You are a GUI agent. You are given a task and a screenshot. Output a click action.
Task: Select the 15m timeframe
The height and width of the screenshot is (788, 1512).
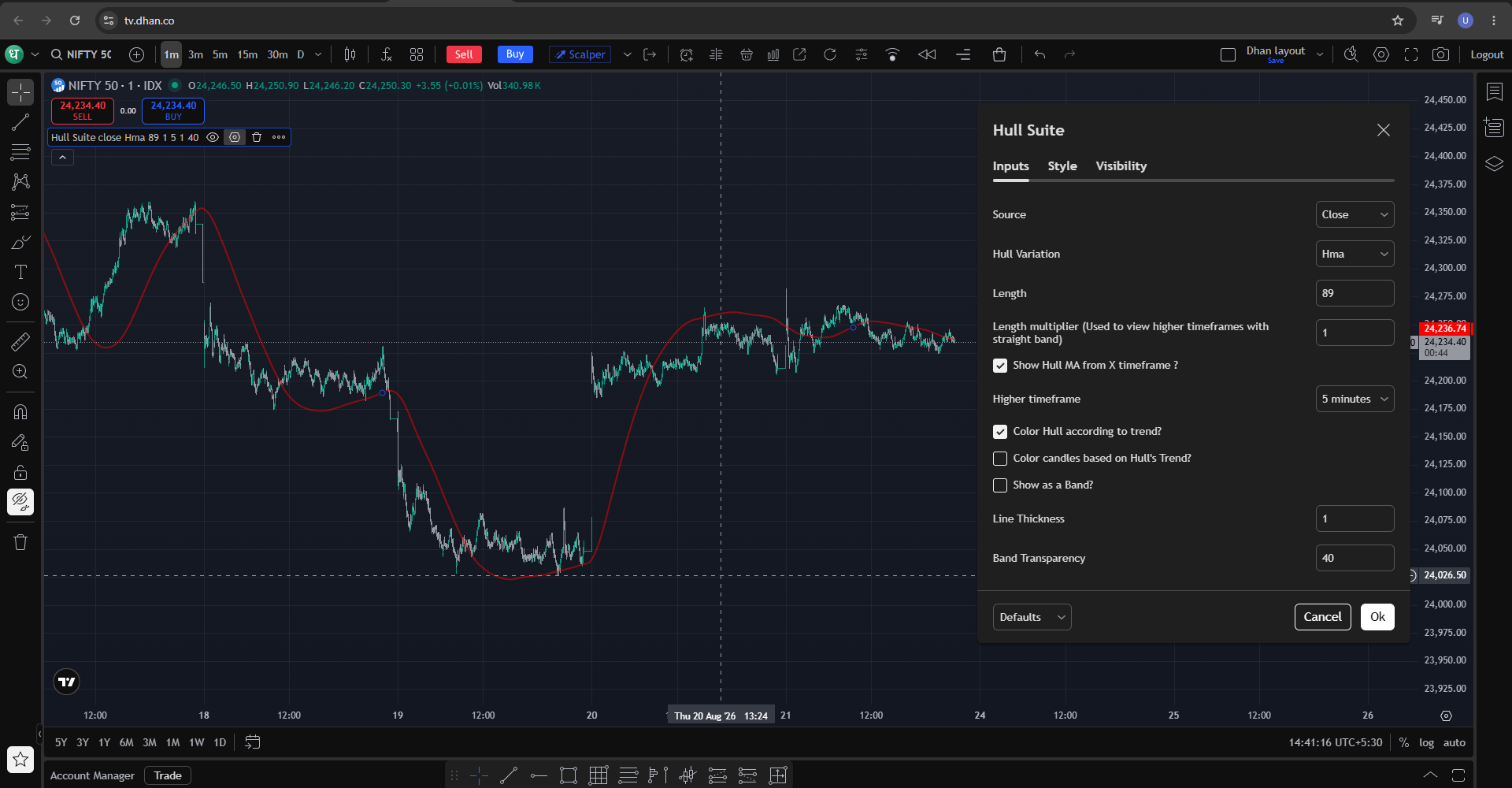[247, 54]
